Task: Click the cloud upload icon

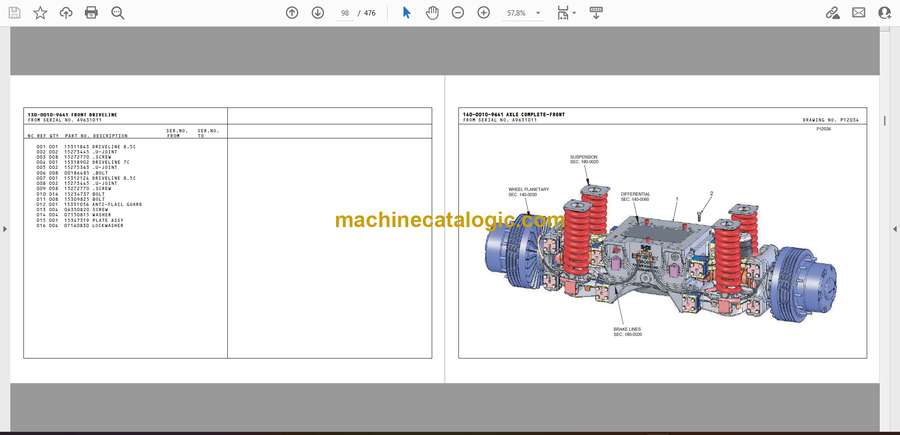Action: pos(66,13)
